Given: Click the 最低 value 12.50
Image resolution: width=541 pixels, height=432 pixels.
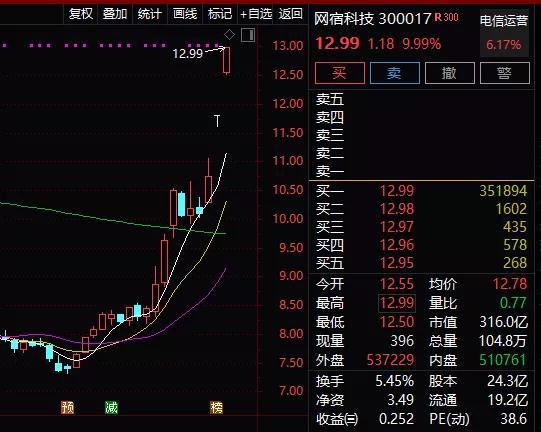Looking at the screenshot, I should (x=397, y=322).
